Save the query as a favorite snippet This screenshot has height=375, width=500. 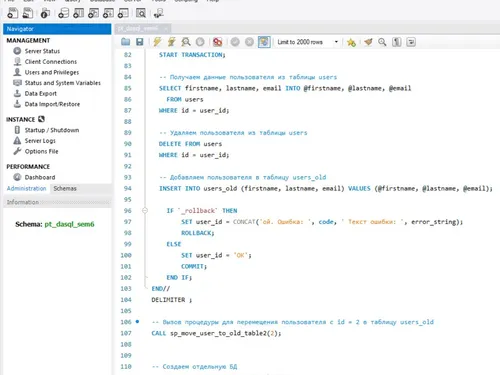click(351, 42)
